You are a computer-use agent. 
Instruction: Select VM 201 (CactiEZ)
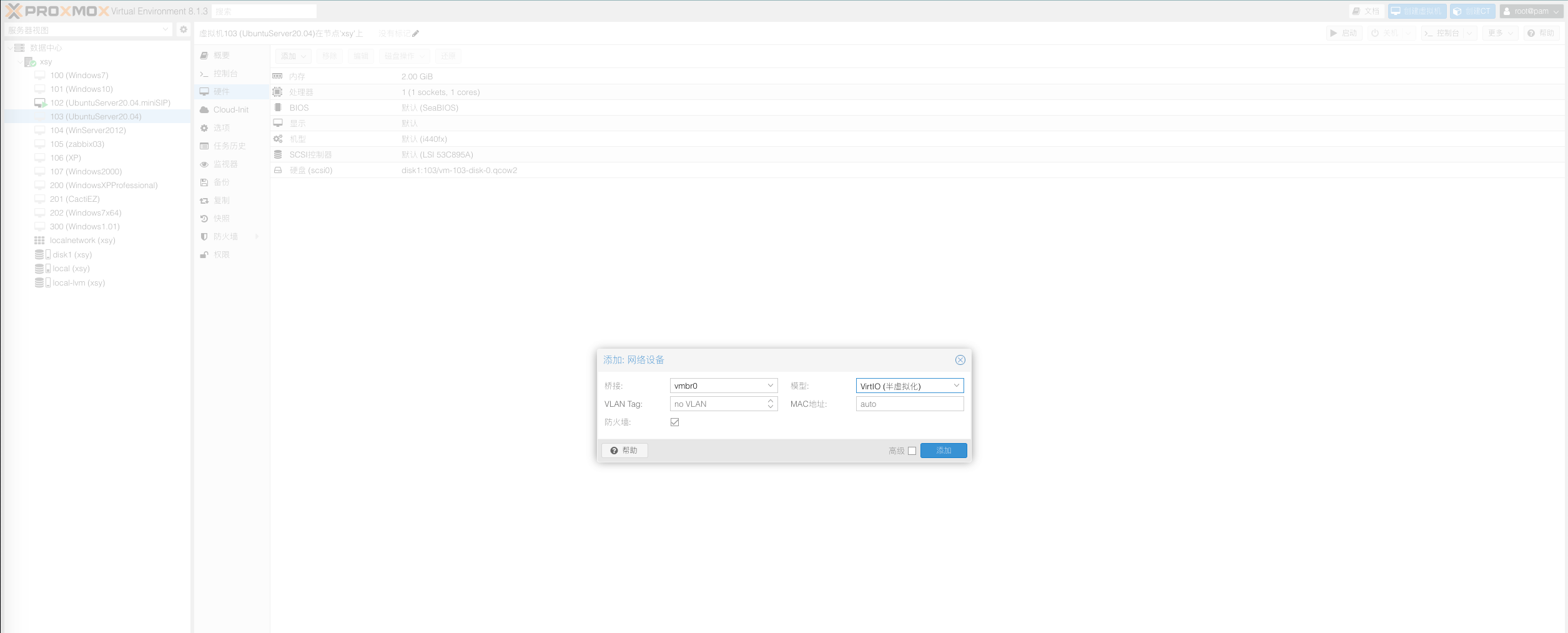tap(75, 199)
